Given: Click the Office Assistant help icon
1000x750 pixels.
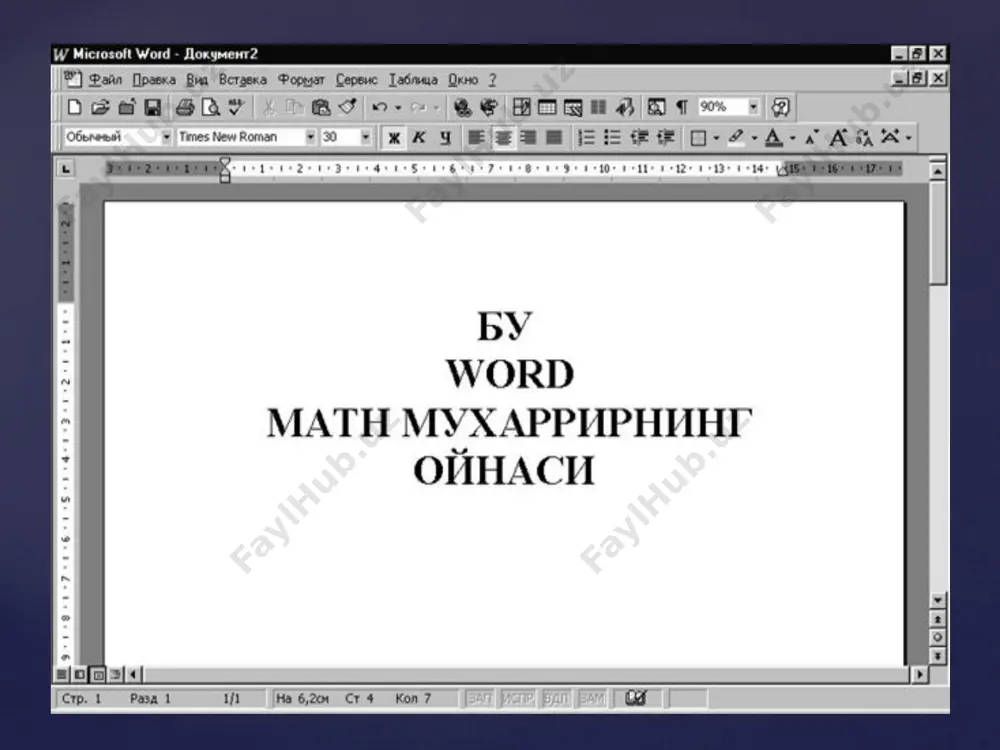Looking at the screenshot, I should (x=781, y=107).
